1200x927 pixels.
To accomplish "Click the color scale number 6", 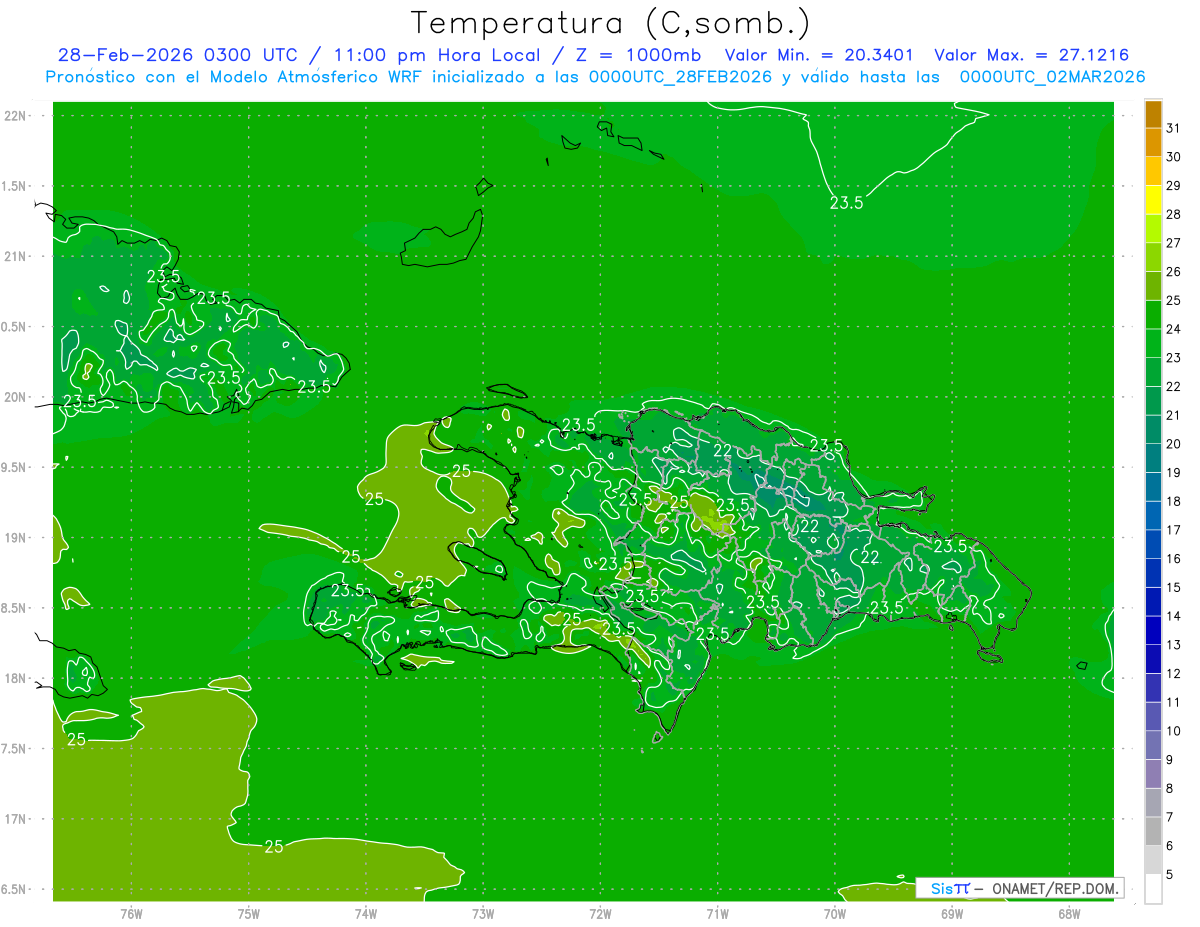I will coord(1170,846).
